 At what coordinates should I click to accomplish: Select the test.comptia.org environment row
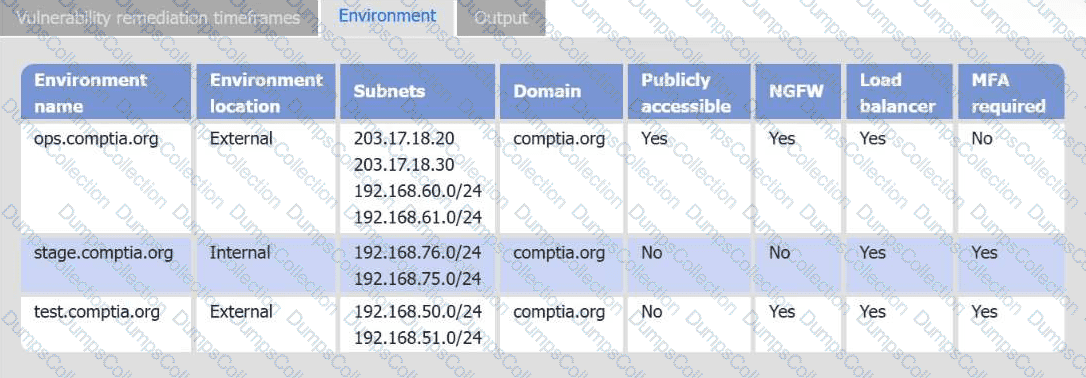[542, 325]
